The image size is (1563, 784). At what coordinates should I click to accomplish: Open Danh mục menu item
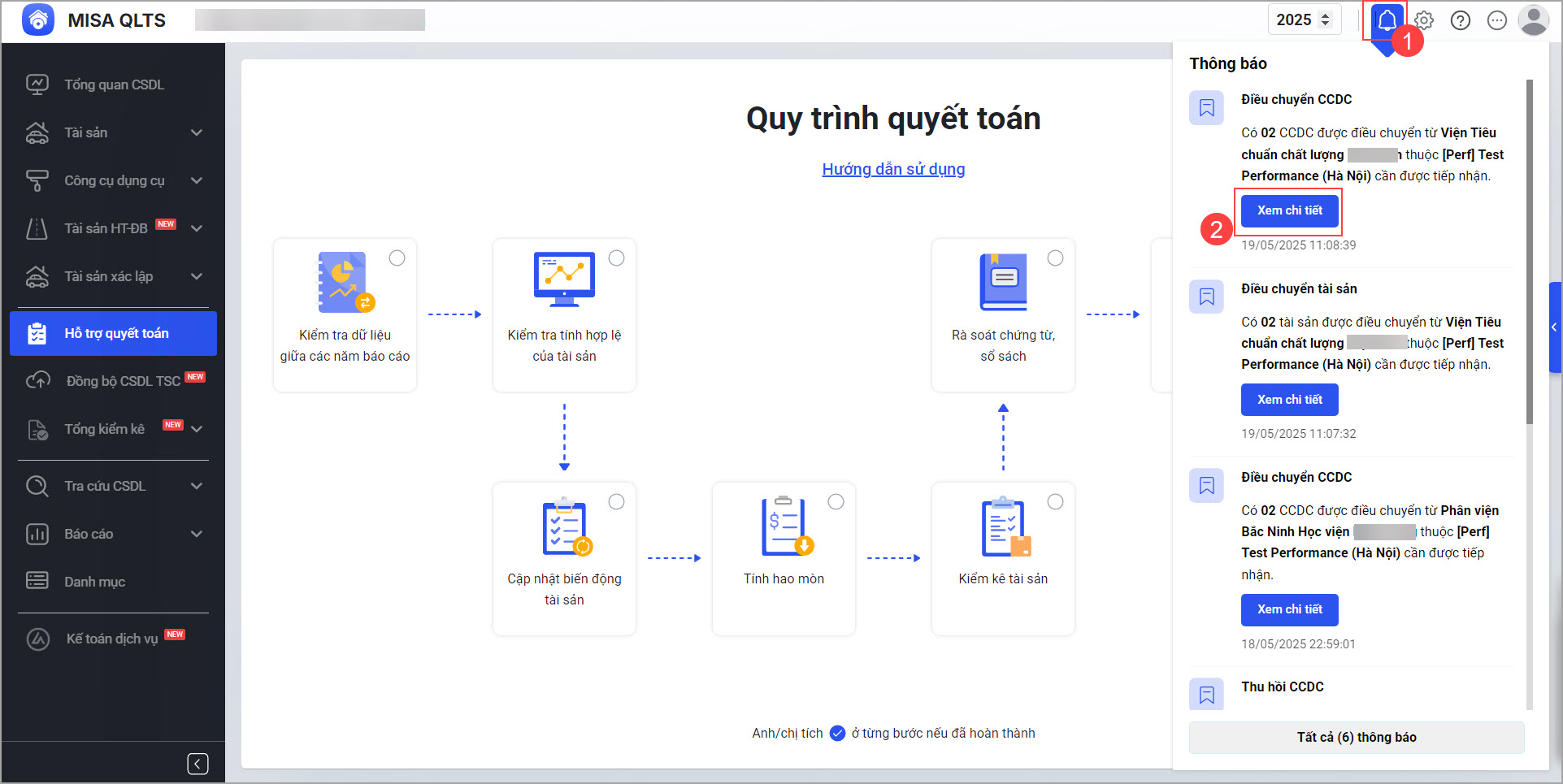(x=113, y=582)
